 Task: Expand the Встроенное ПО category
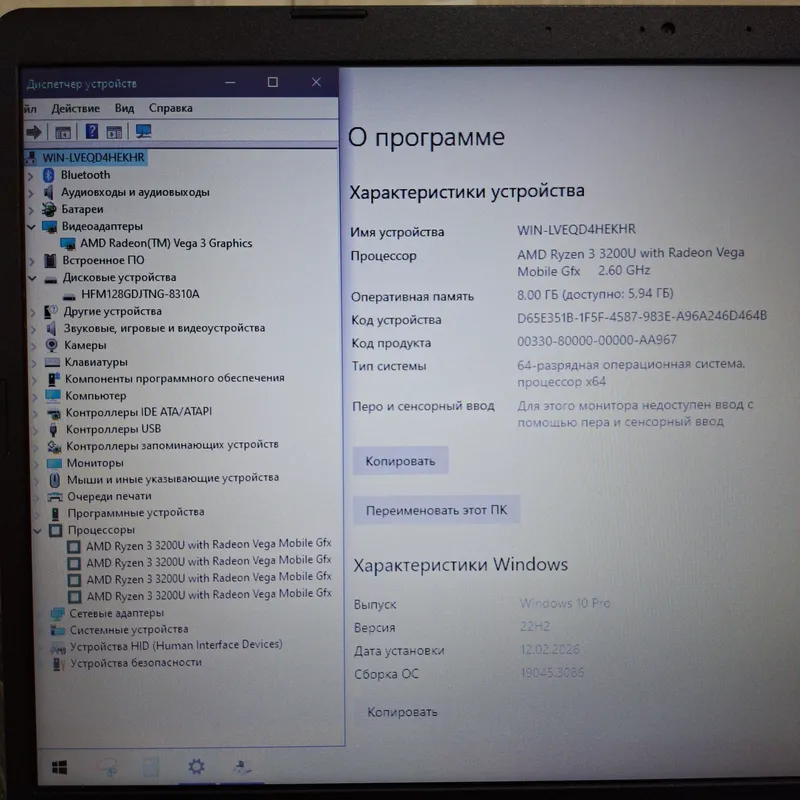pos(32,262)
